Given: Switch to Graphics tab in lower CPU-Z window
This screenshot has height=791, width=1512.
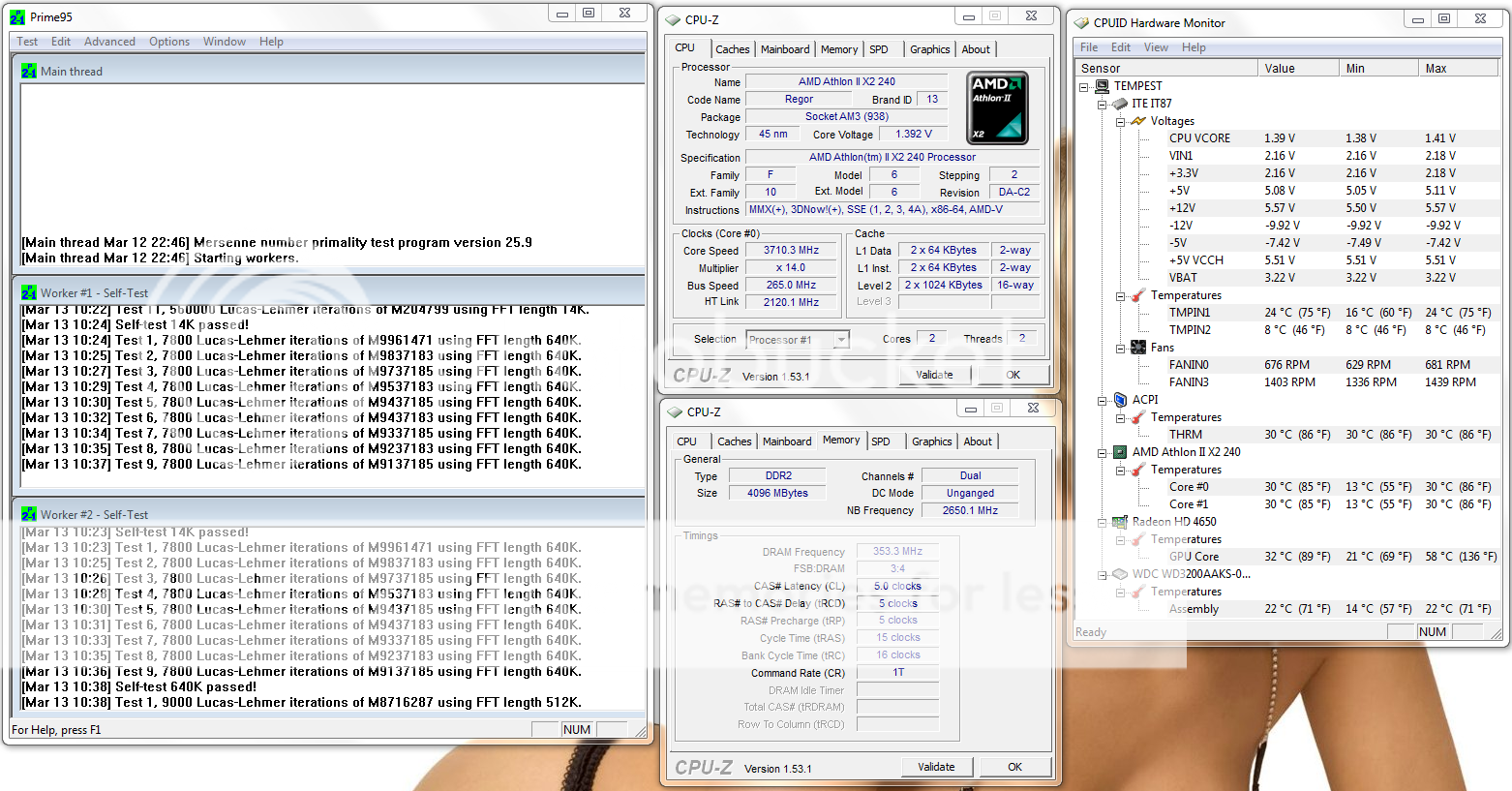Looking at the screenshot, I should [x=932, y=441].
